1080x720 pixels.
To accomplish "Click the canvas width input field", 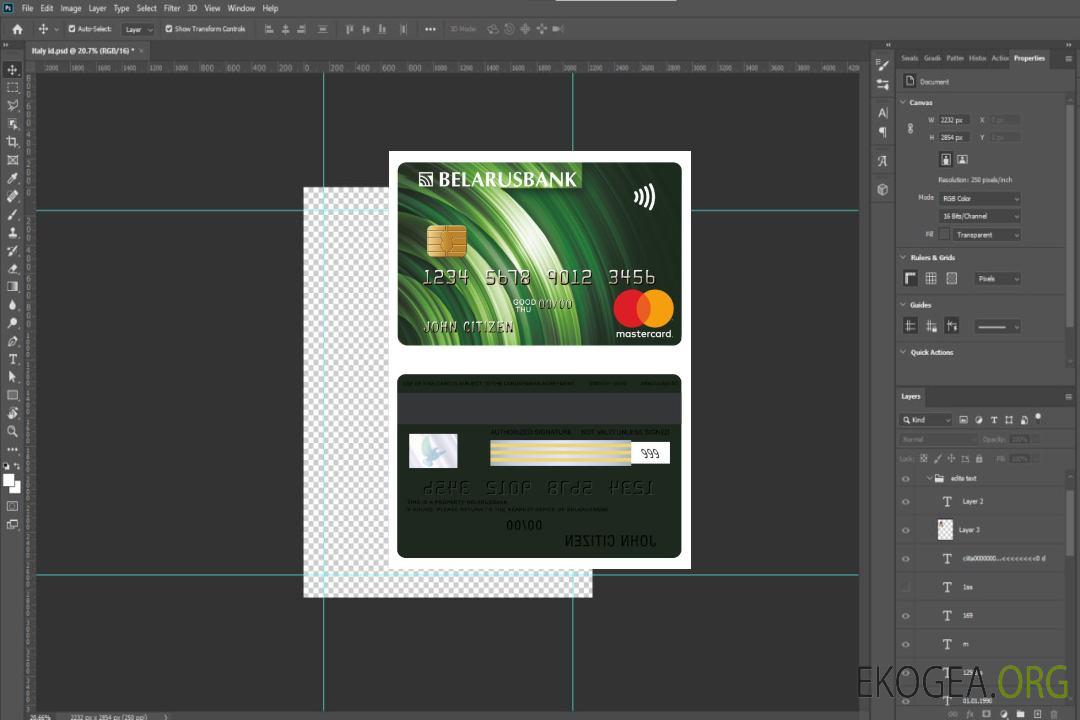I will point(954,120).
